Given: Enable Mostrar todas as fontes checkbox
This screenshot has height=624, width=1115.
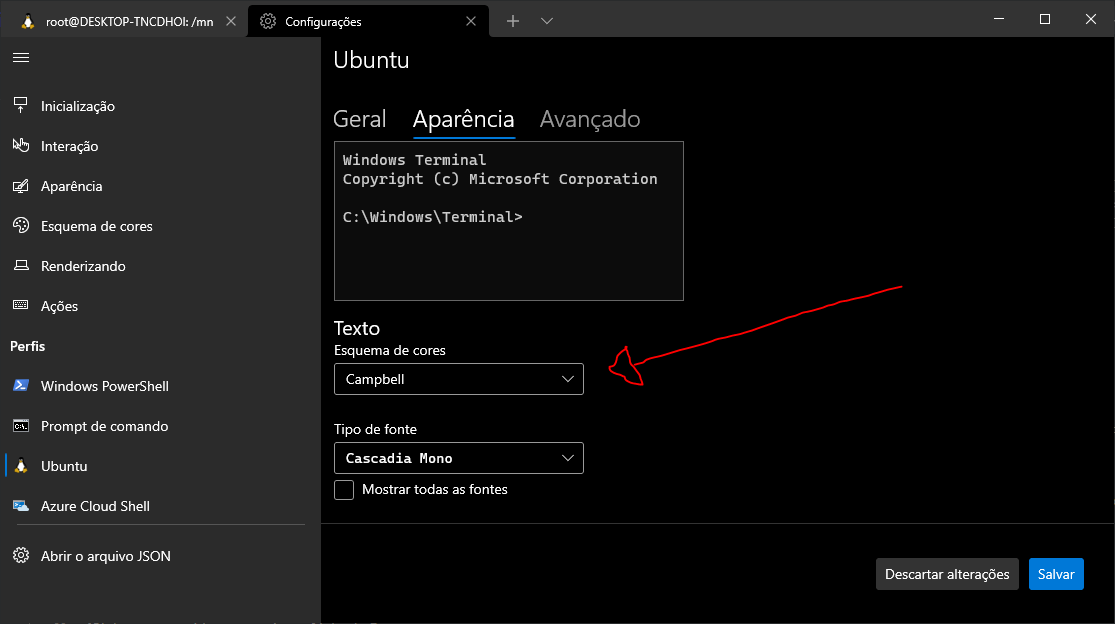Looking at the screenshot, I should click(x=343, y=490).
